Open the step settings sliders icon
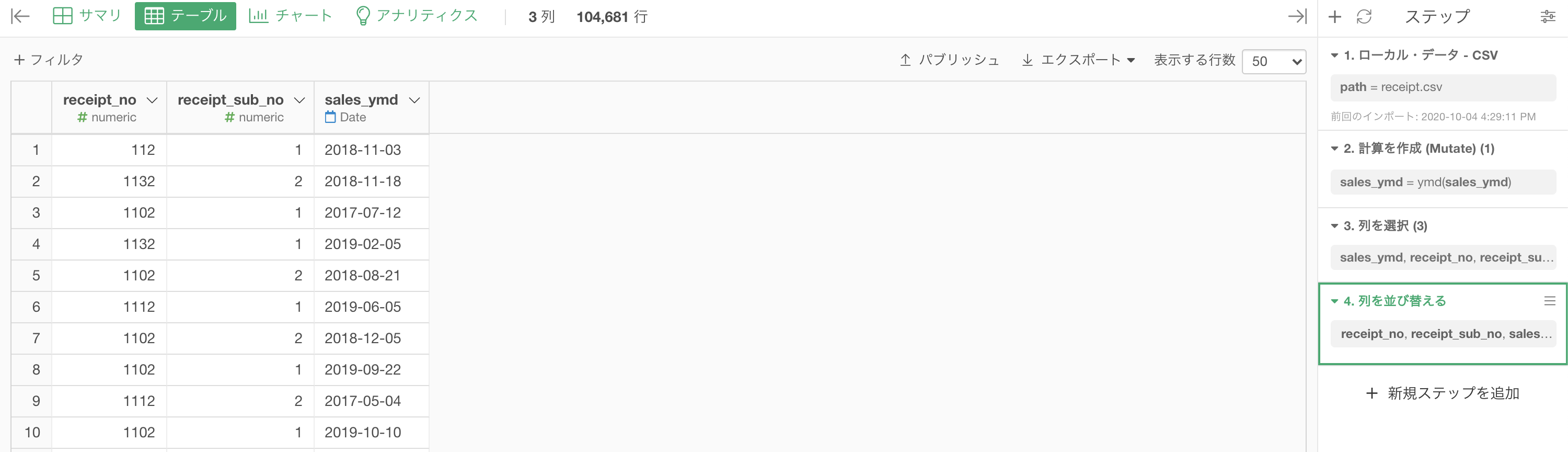 click(1548, 16)
